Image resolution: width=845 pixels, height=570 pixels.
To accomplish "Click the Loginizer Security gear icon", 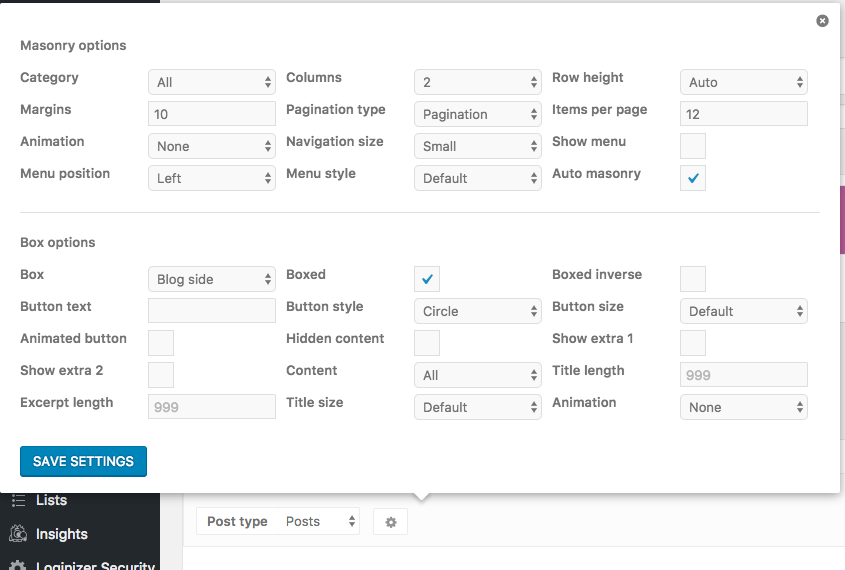I will click(x=18, y=565).
